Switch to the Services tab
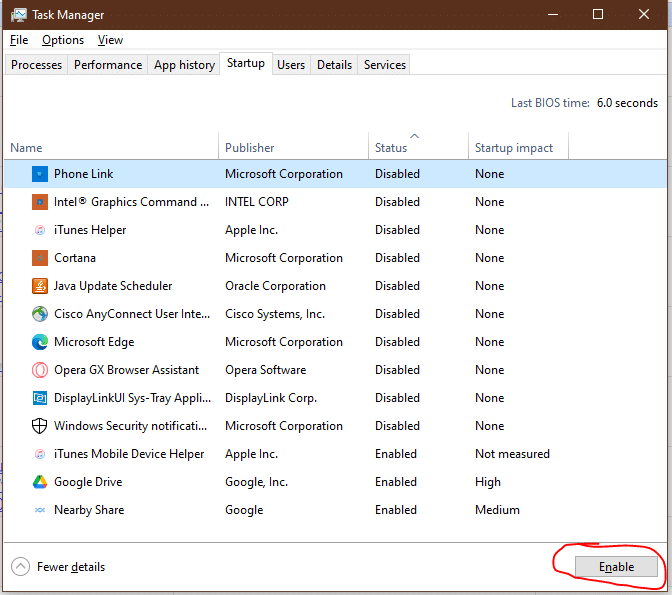This screenshot has height=595, width=672. (385, 65)
